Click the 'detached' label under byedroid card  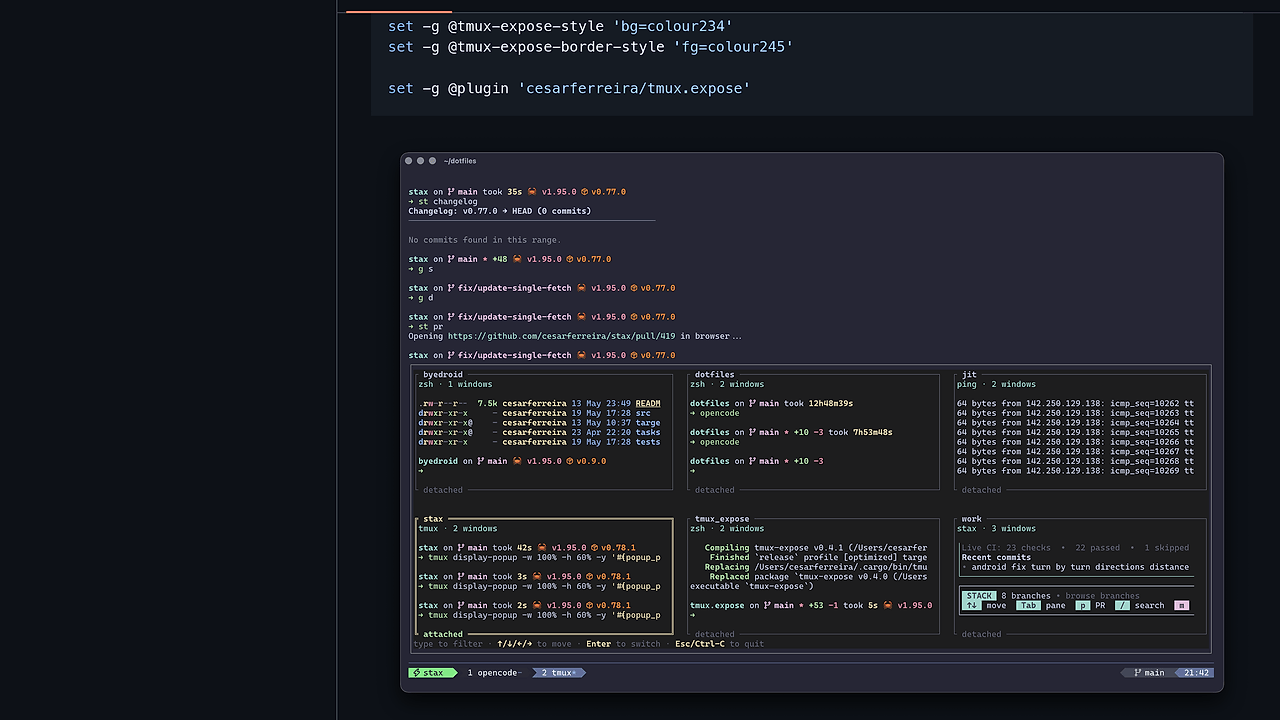(443, 490)
